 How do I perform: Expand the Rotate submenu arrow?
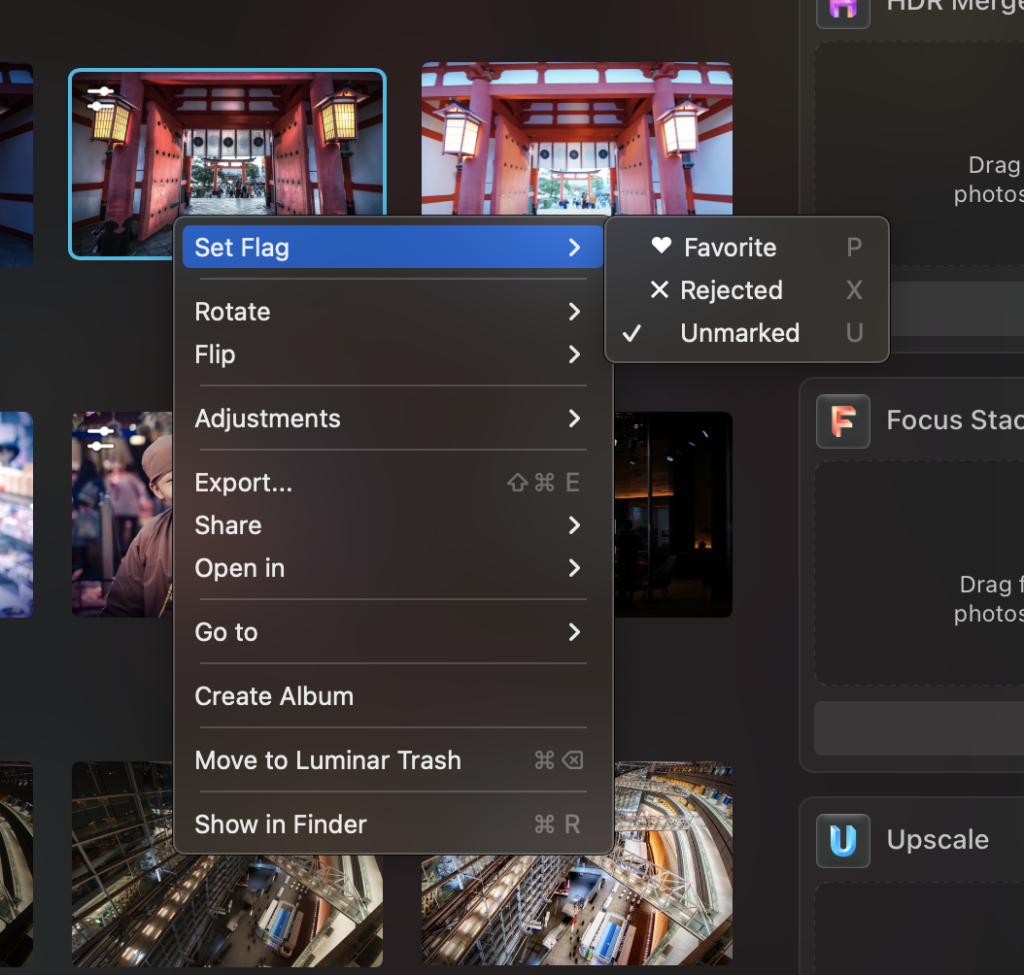pos(574,312)
